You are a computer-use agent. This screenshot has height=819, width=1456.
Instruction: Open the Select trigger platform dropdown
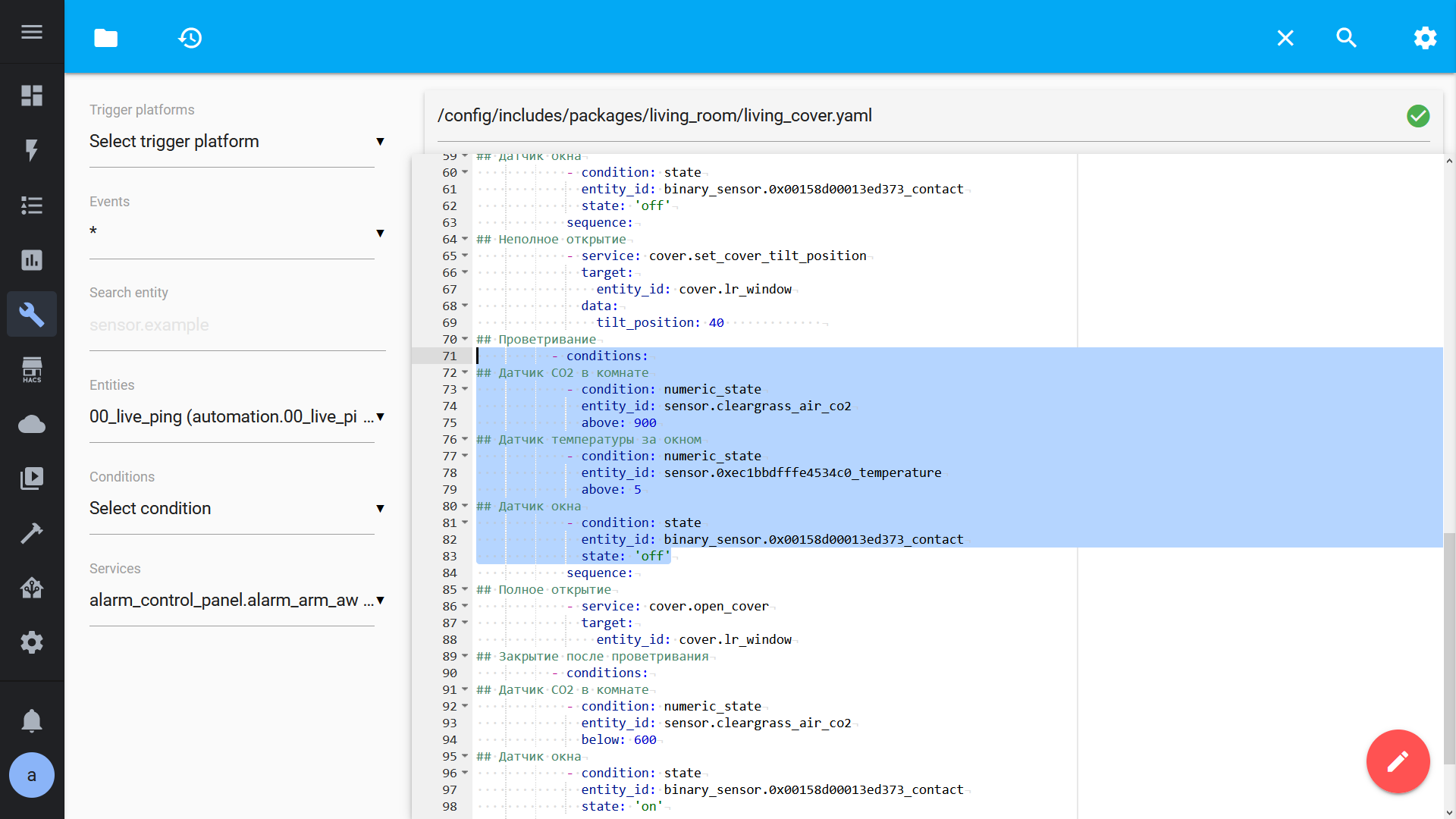click(x=237, y=142)
